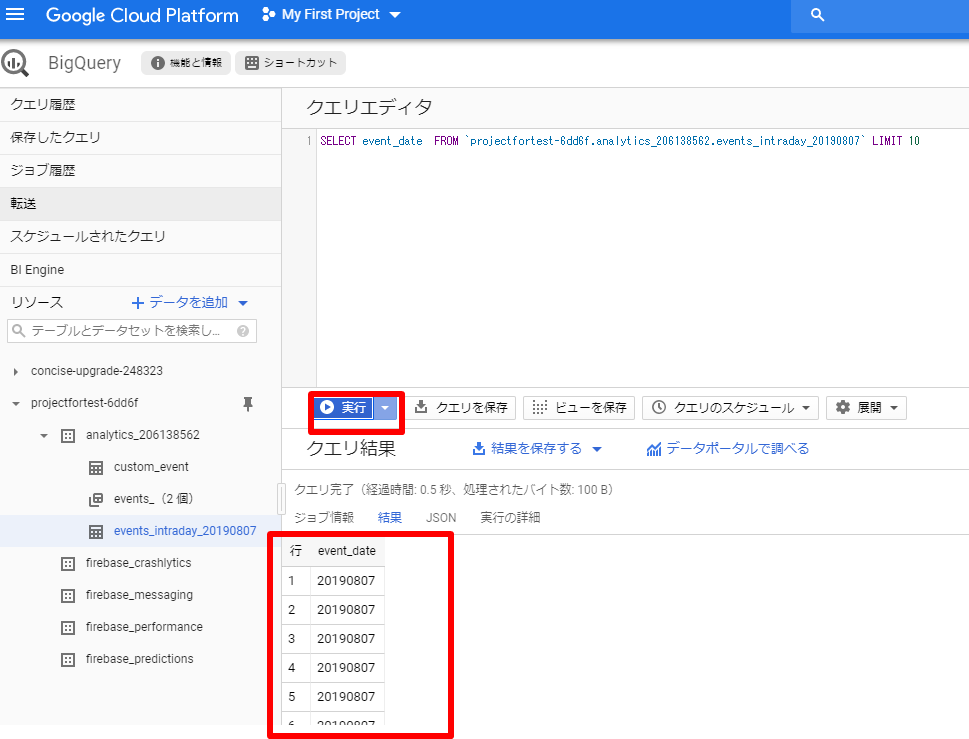Select the firebase_crashlytics dataset
Screen dimensions: 969x739
tap(138, 563)
